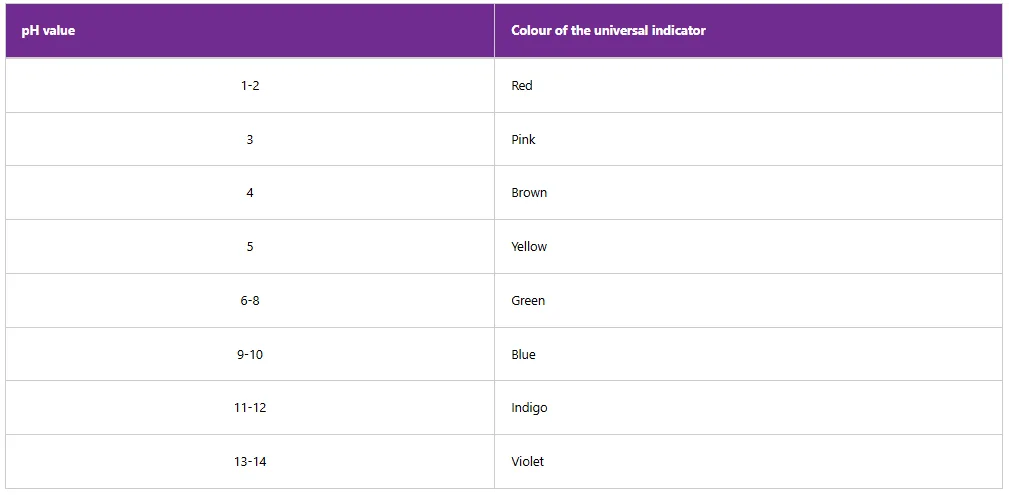Select the pH value '4' cell
This screenshot has width=1009, height=495.
(x=250, y=193)
